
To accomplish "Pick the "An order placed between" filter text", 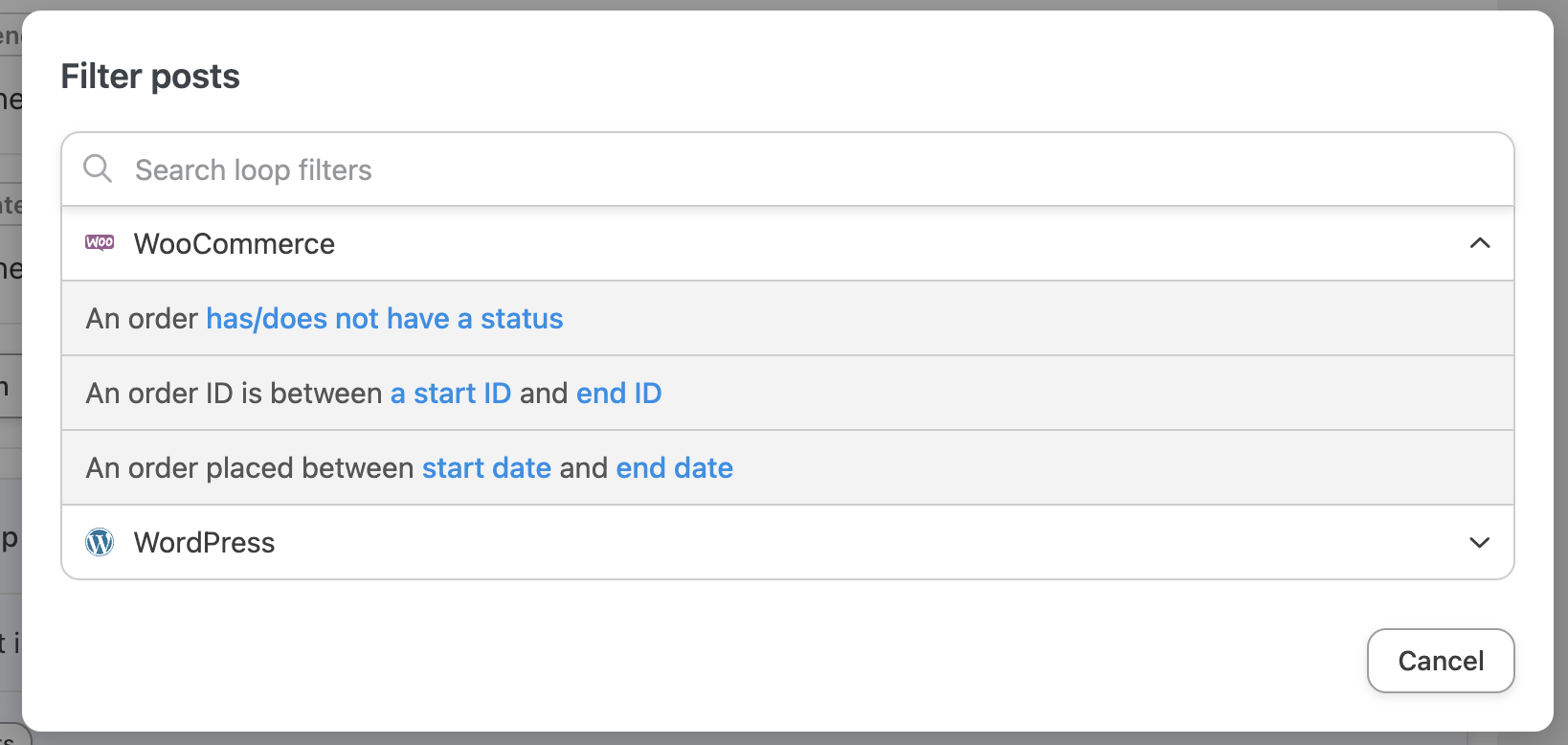I will 251,468.
